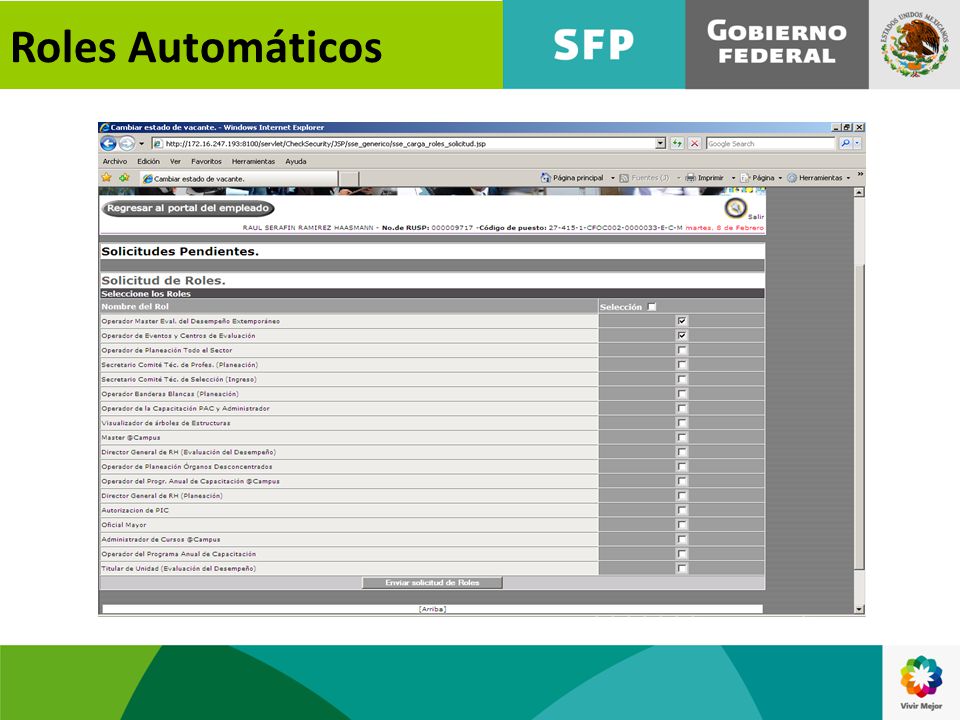Image resolution: width=960 pixels, height=720 pixels.
Task: Check Operador de Planeación Todo el Sector
Action: coord(681,350)
